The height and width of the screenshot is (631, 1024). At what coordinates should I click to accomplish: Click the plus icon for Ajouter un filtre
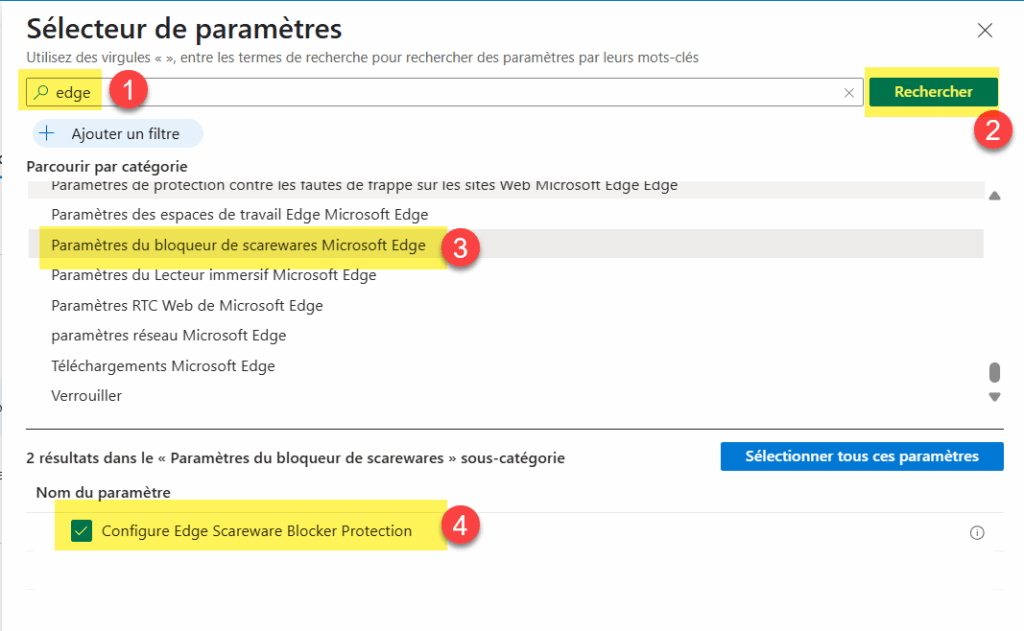tap(46, 133)
